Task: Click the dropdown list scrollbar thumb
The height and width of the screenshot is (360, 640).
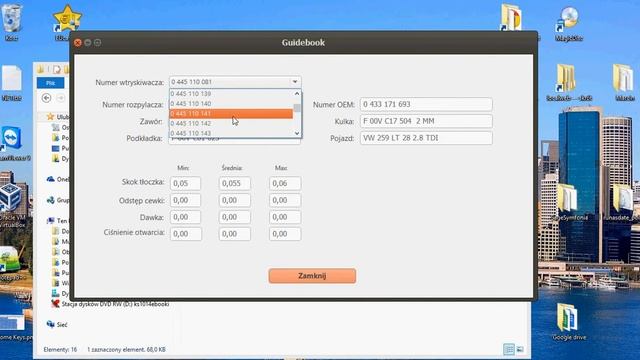Action: point(297,108)
